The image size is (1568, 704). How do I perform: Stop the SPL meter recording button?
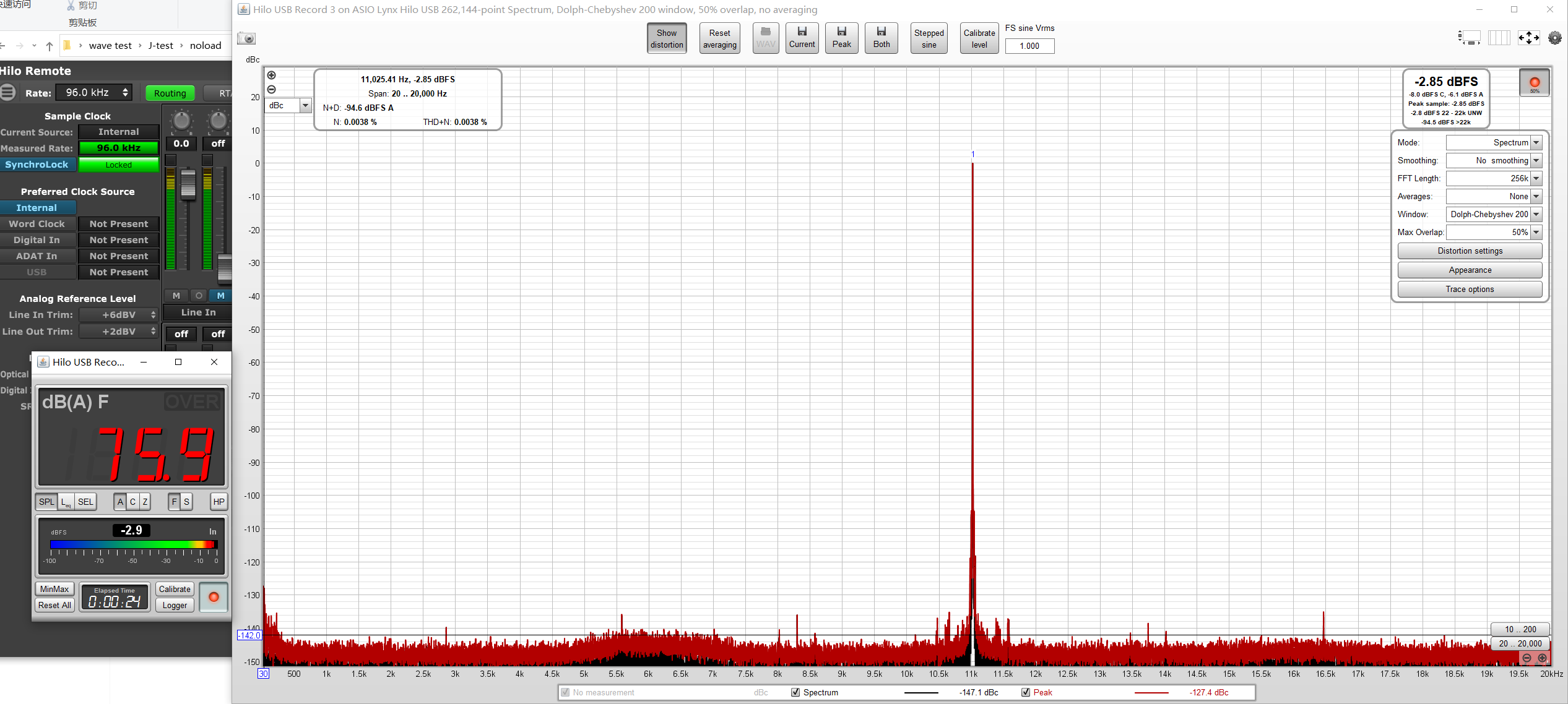(x=214, y=597)
